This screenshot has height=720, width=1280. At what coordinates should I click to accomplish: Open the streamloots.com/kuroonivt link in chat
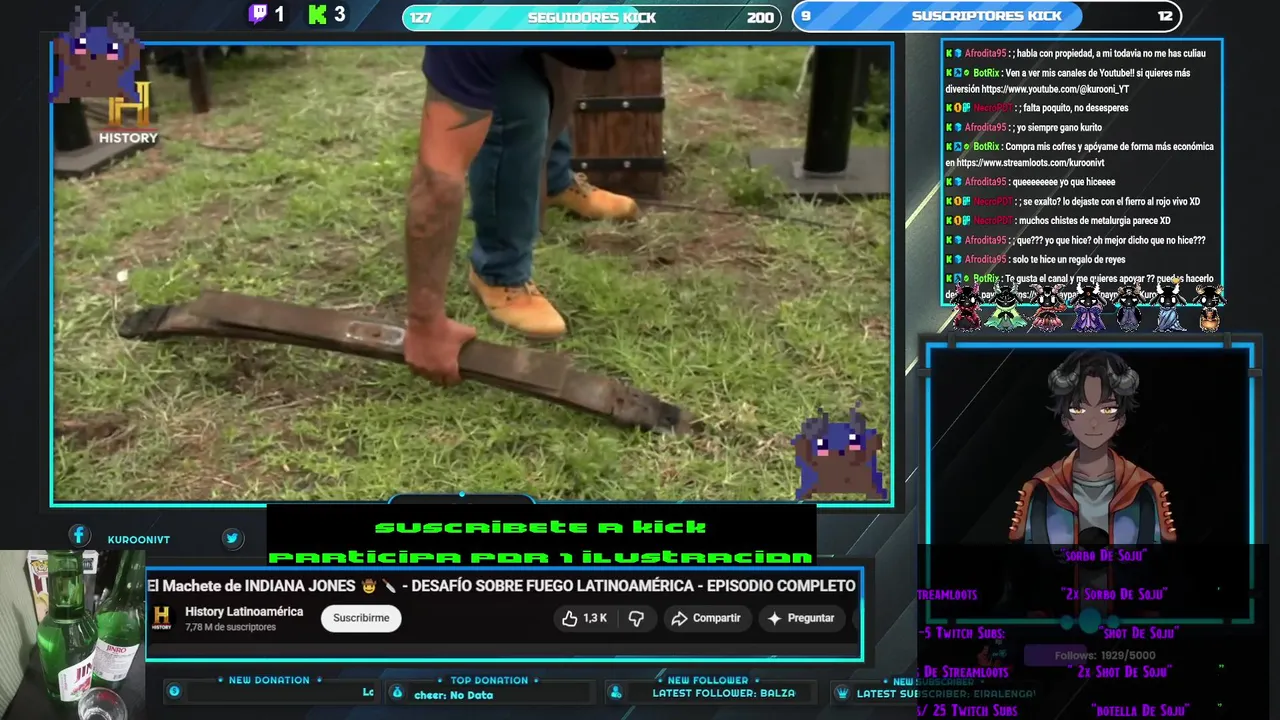(x=1030, y=162)
